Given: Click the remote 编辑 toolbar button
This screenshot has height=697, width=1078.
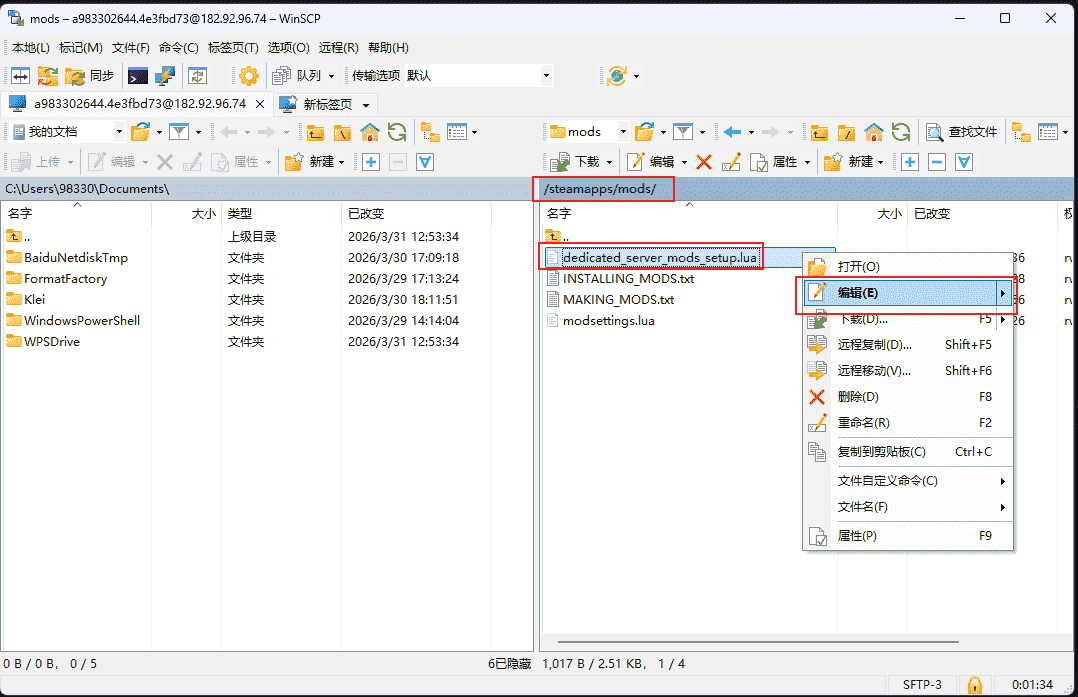Looking at the screenshot, I should point(651,162).
